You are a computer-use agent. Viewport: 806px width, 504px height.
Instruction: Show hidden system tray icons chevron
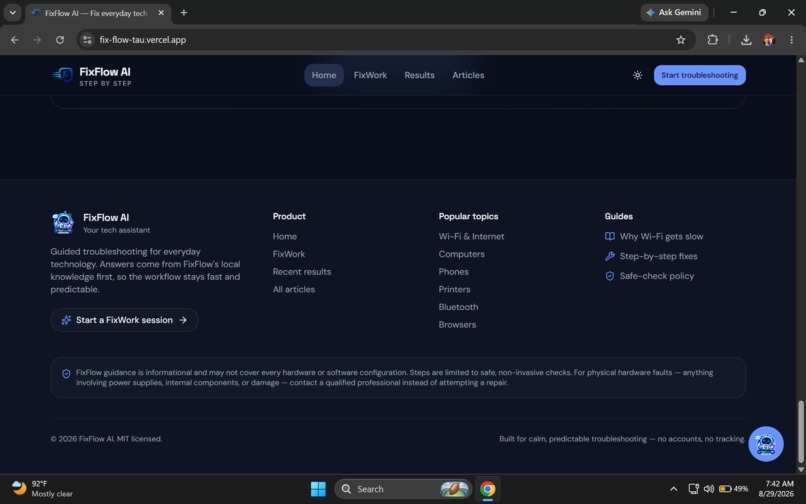pyautogui.click(x=673, y=489)
